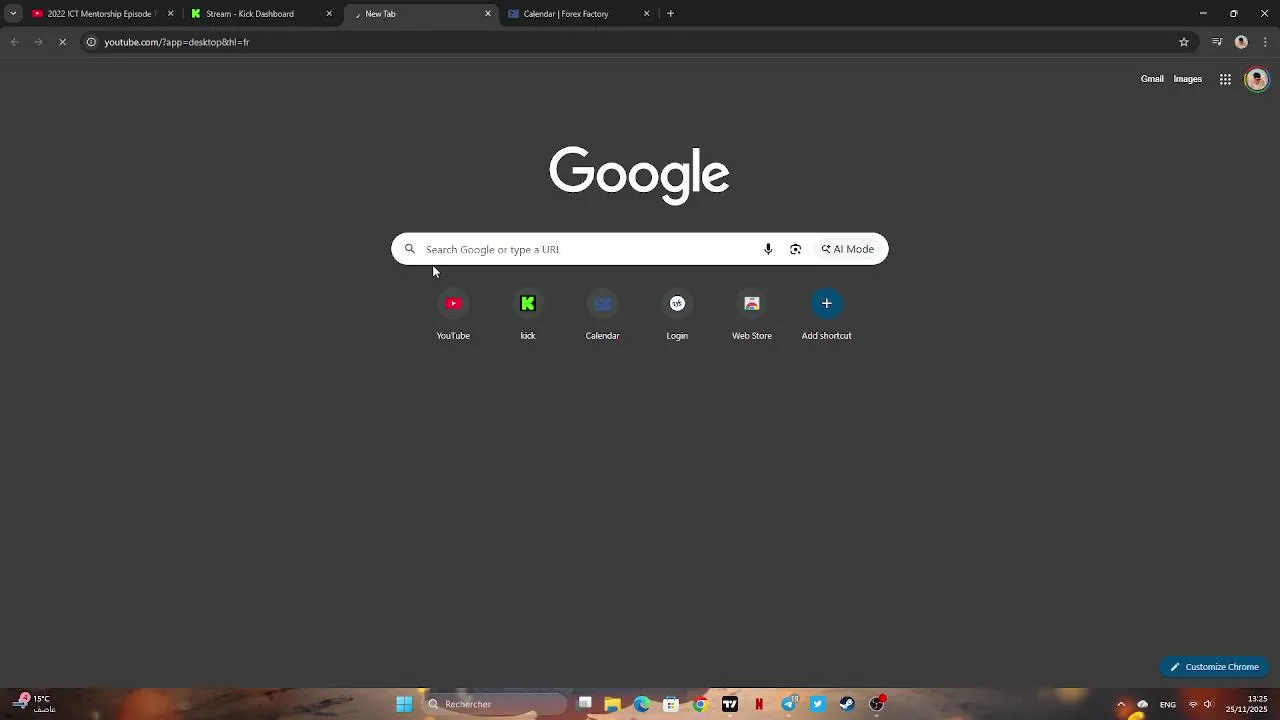Click the ENG language indicator
This screenshot has width=1280, height=720.
click(1167, 704)
